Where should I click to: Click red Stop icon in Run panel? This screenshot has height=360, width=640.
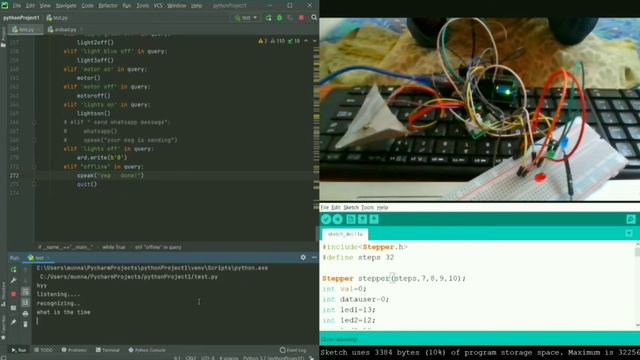[x=13, y=294]
